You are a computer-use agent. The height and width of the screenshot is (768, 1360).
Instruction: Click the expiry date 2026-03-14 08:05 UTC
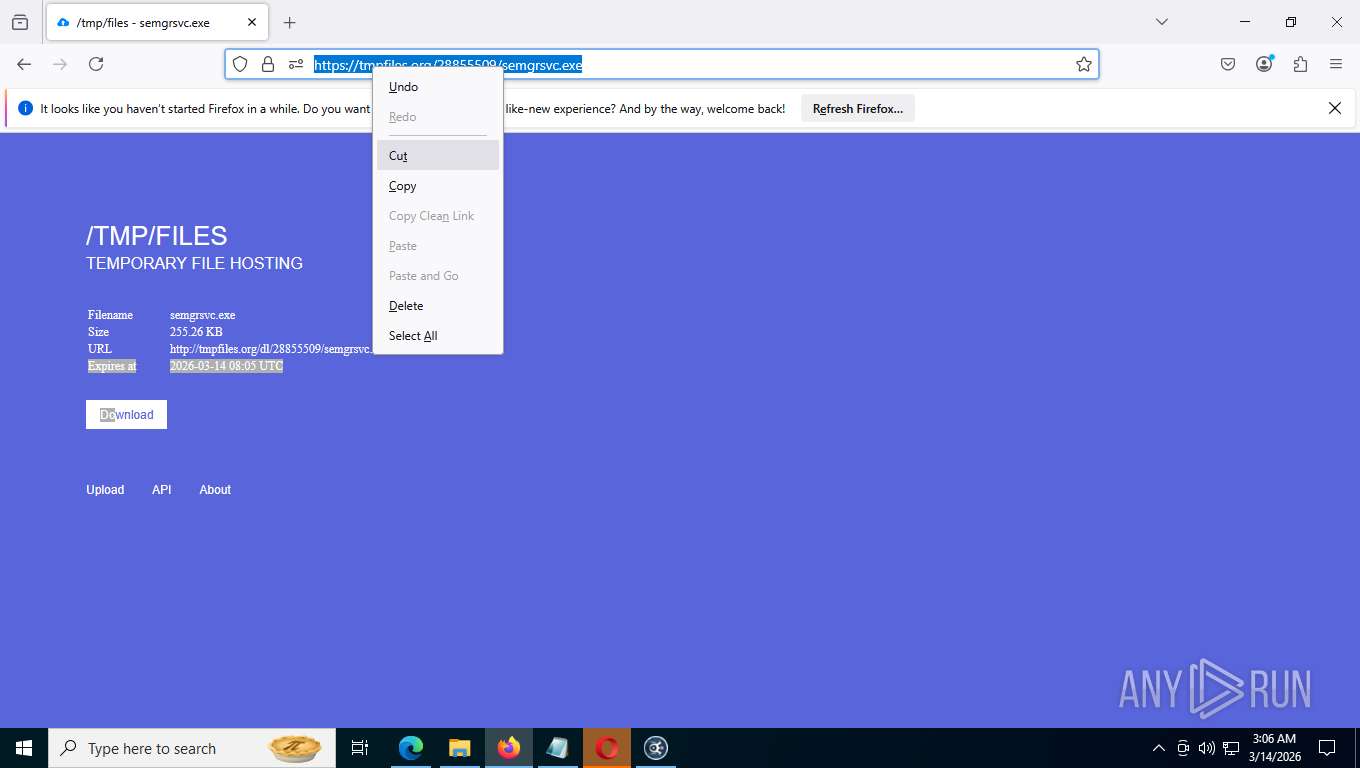tap(226, 366)
